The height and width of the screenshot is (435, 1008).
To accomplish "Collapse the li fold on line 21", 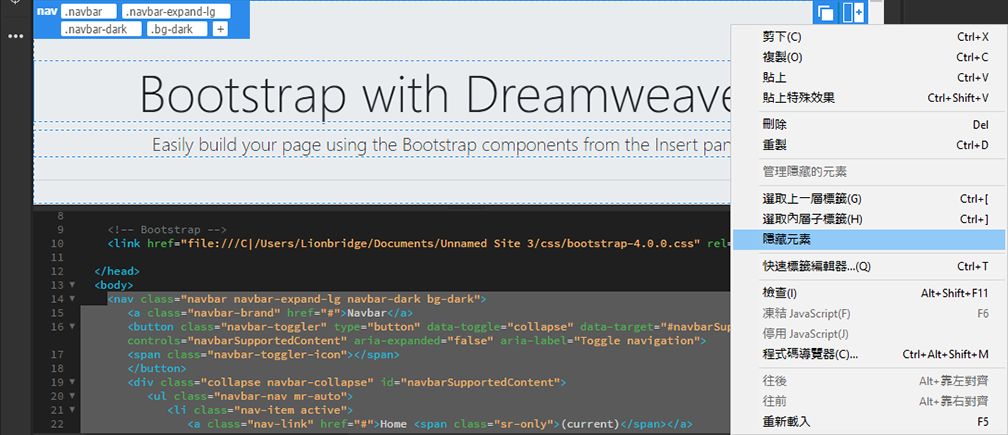I will (x=72, y=410).
